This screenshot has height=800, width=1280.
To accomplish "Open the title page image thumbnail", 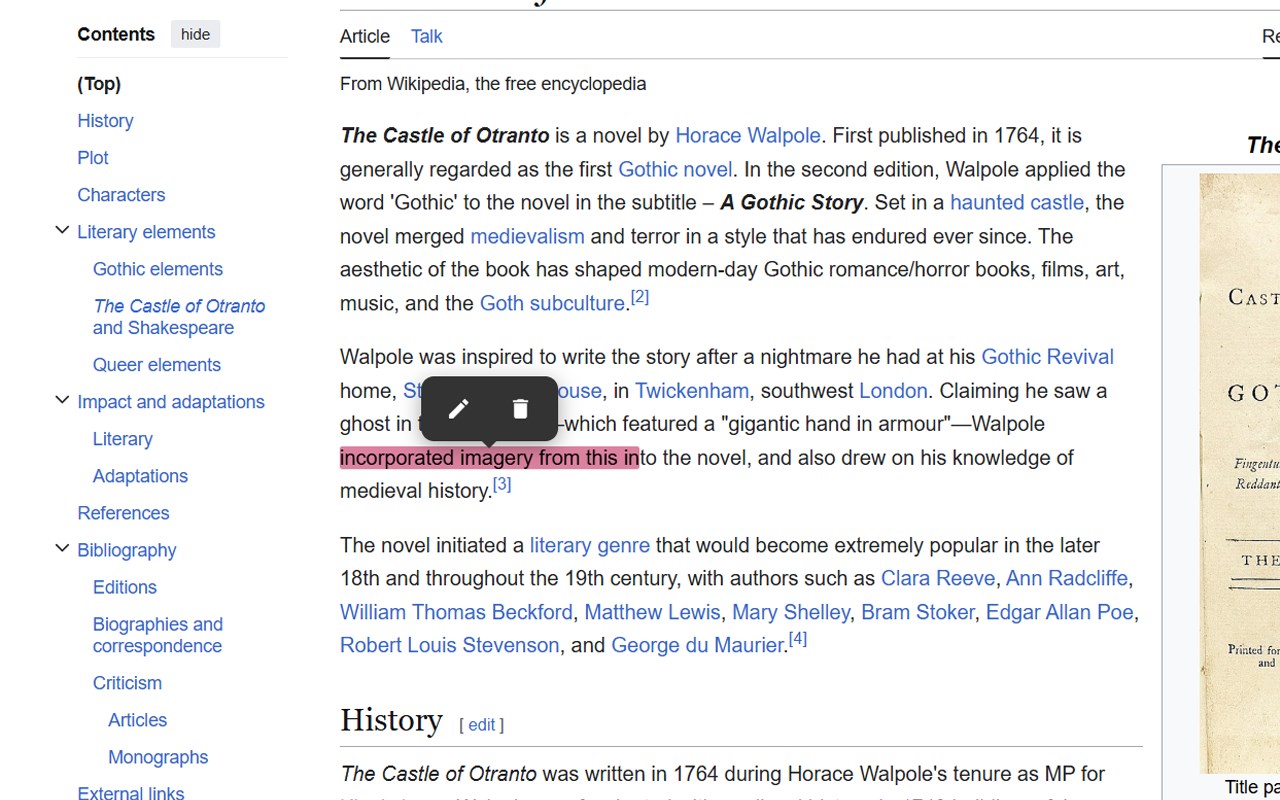I will (x=1240, y=473).
